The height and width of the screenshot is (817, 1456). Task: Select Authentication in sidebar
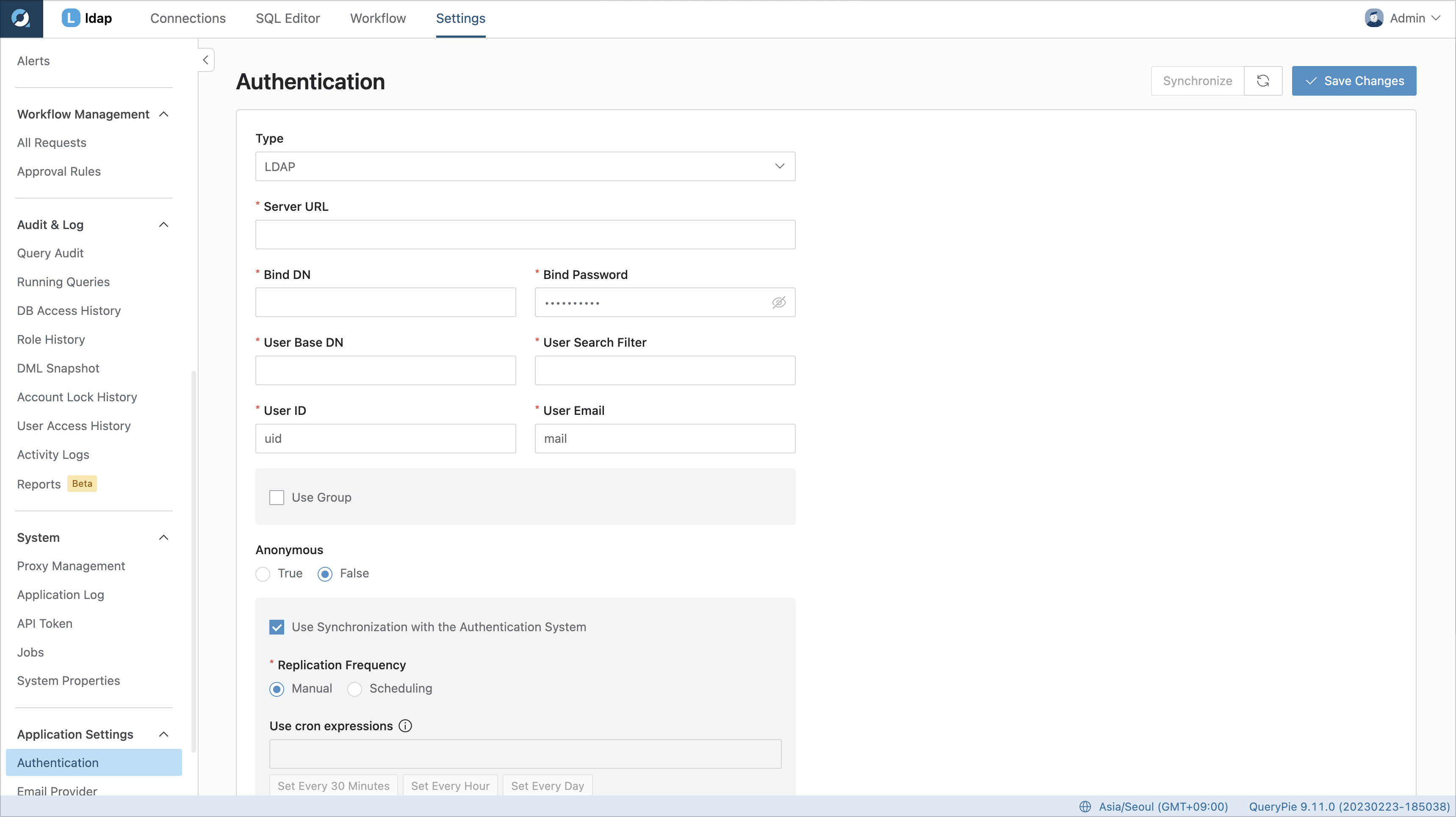94,763
